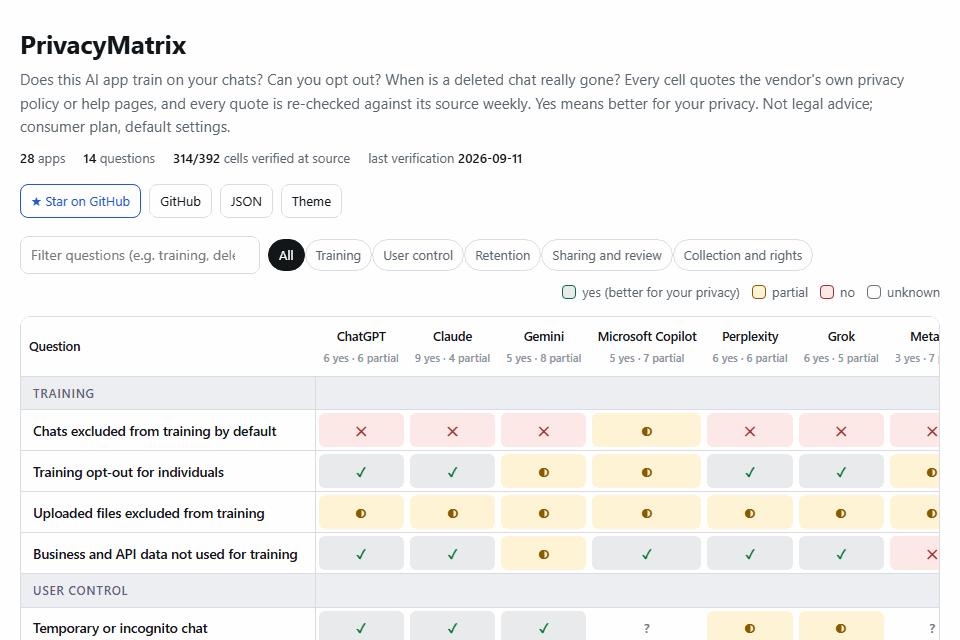The width and height of the screenshot is (960, 640).
Task: Click the USER CONTROL section header
Action: tap(80, 590)
